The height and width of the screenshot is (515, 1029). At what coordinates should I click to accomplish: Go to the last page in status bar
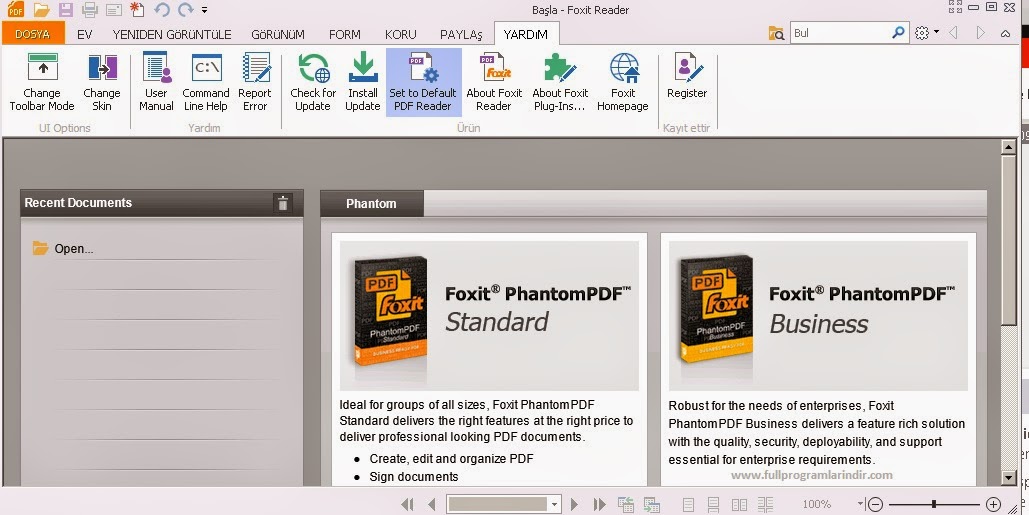[x=599, y=504]
